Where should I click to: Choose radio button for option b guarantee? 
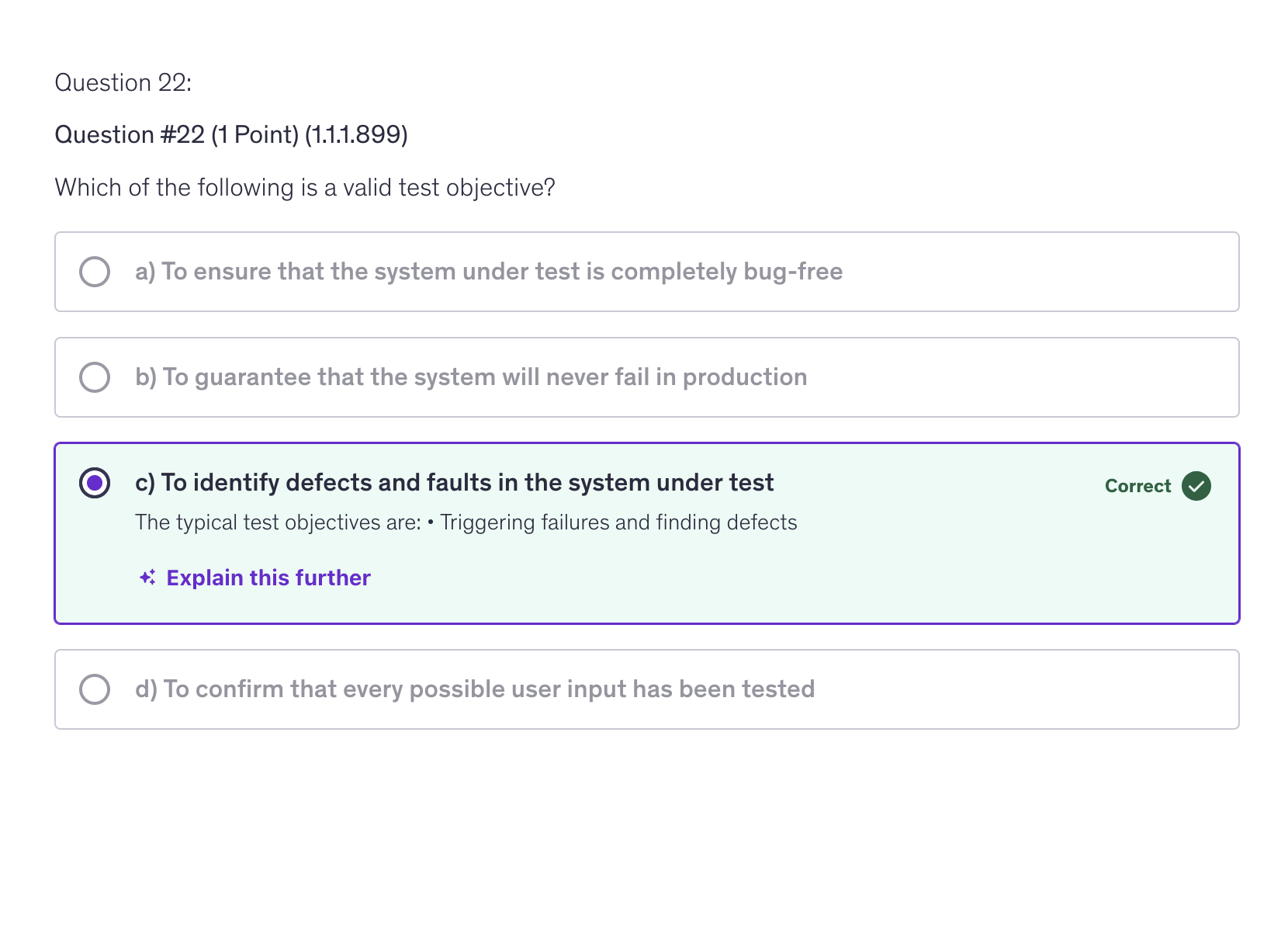(x=95, y=377)
